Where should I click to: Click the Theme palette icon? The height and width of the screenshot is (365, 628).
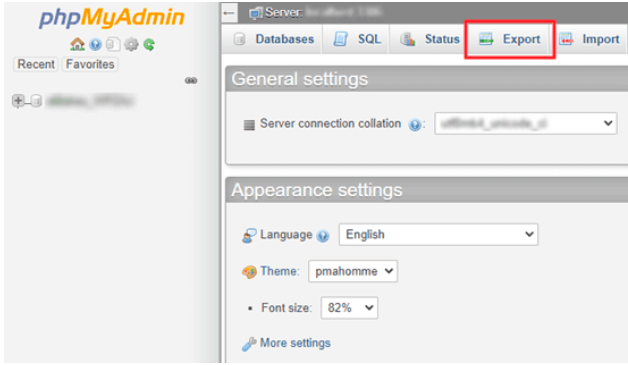coord(249,272)
